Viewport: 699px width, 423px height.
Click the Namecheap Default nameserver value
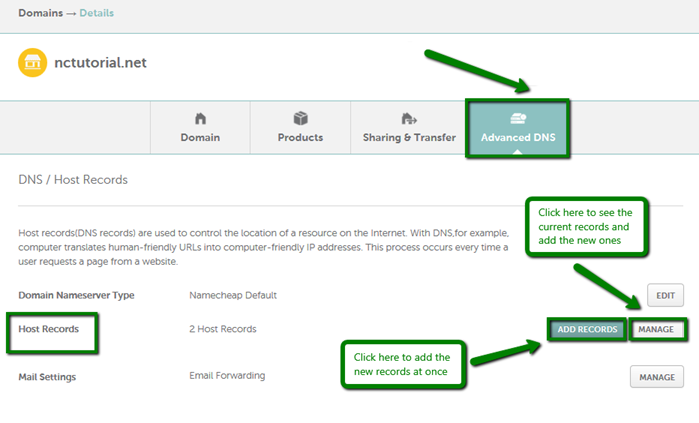pos(232,295)
